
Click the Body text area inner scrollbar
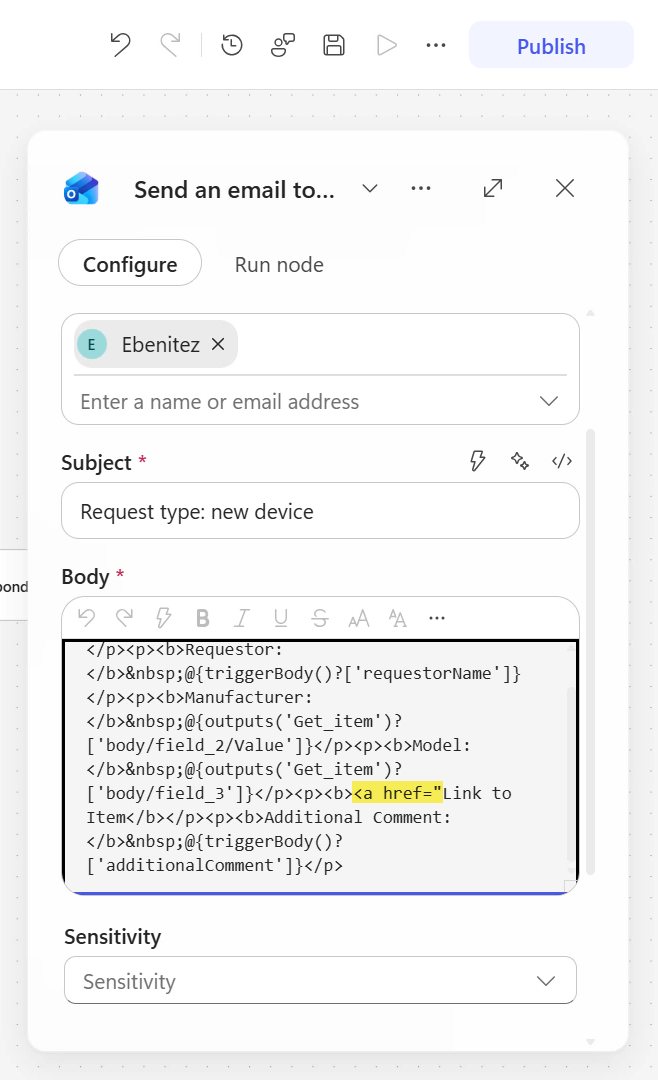[570, 773]
